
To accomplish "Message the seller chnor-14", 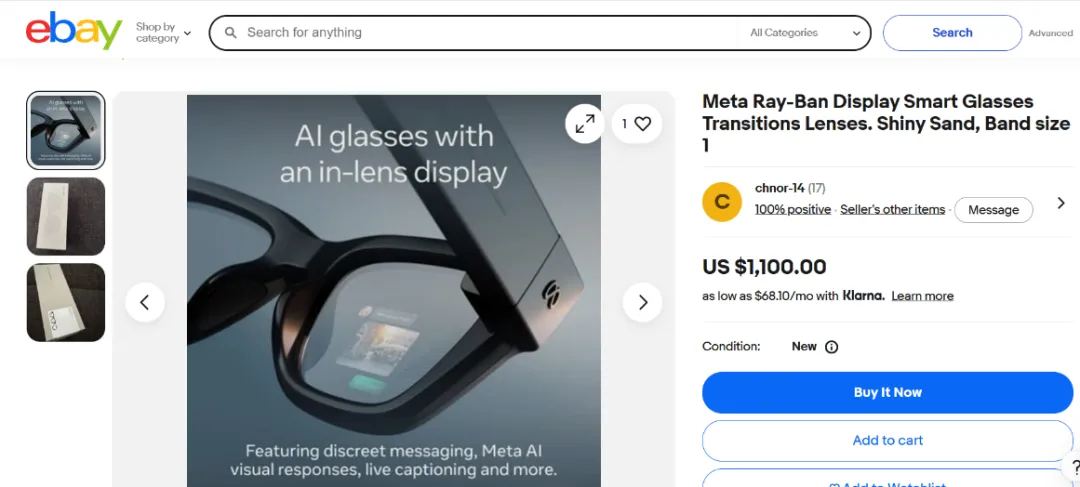I will coord(993,210).
